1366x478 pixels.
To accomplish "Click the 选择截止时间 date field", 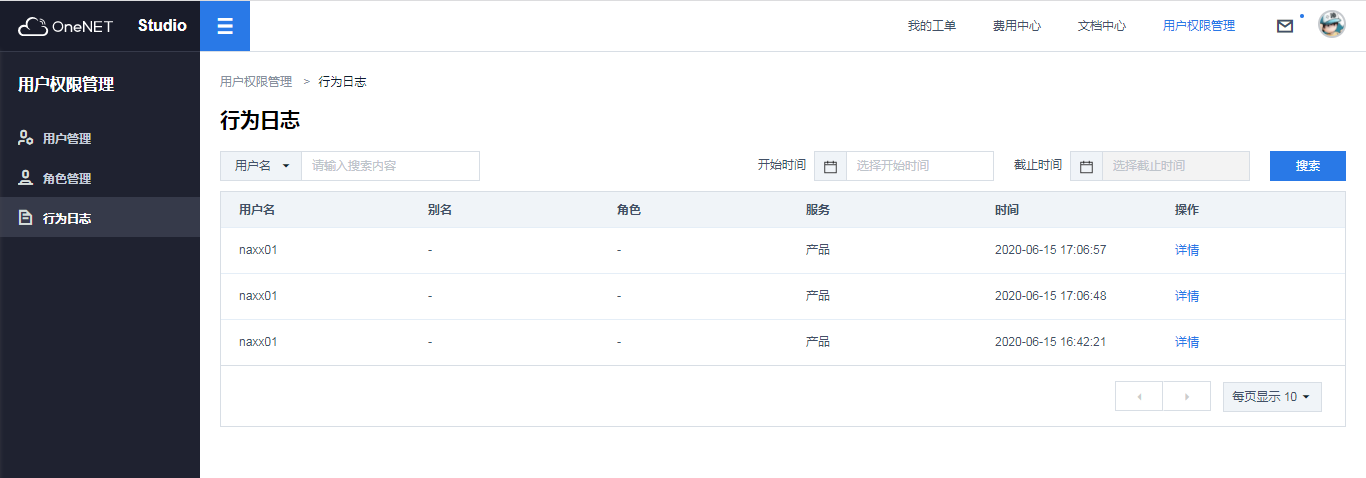I will [x=1176, y=166].
